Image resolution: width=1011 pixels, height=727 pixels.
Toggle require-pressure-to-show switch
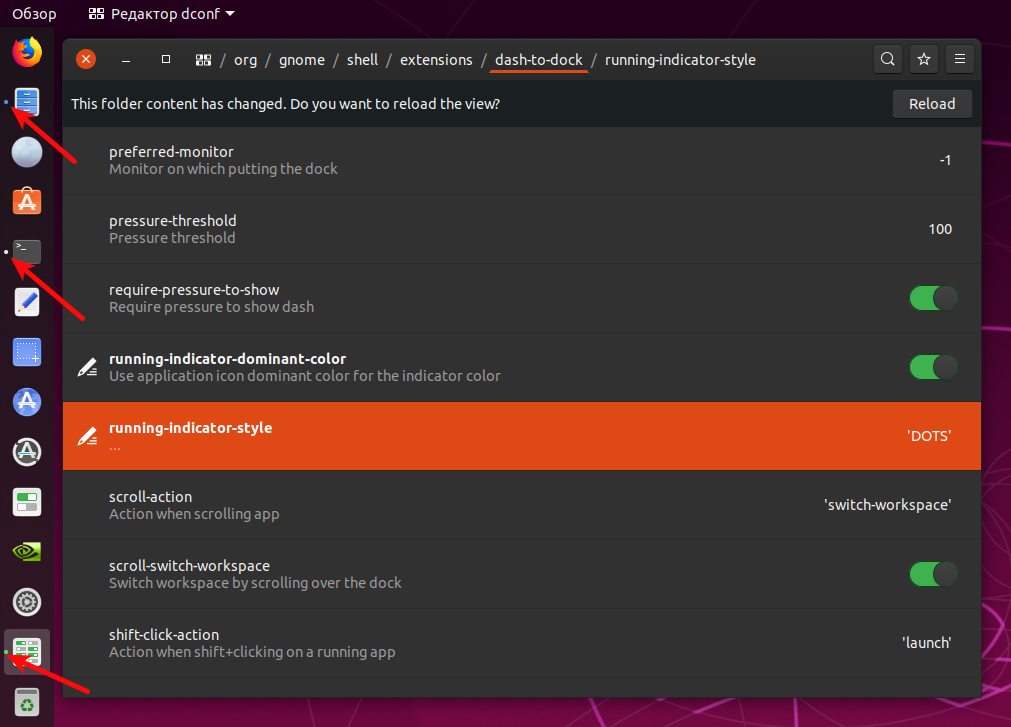(934, 298)
